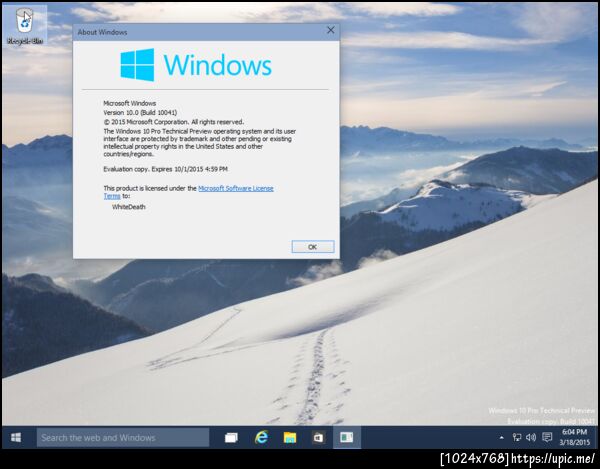The width and height of the screenshot is (600, 469).
Task: Click the Windows logo in the dialog
Action: (196, 65)
